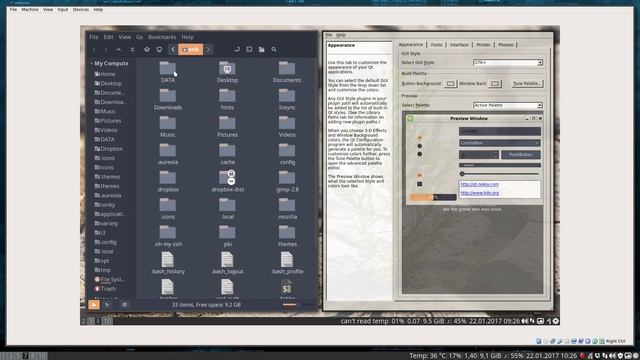Open the Insync folder icon
The height and width of the screenshot is (360, 640).
pos(287,96)
